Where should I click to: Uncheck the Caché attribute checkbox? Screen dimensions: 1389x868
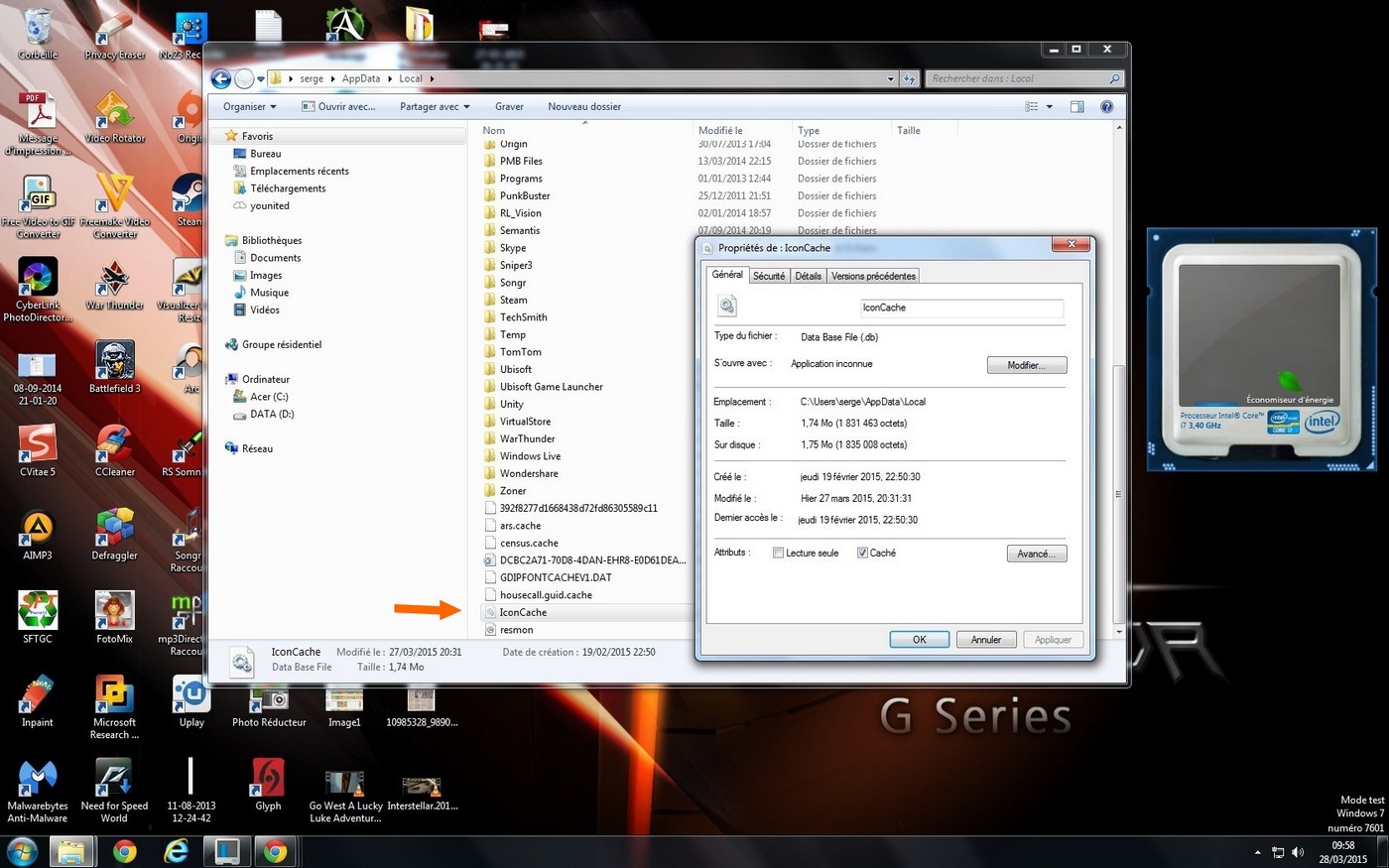862,554
